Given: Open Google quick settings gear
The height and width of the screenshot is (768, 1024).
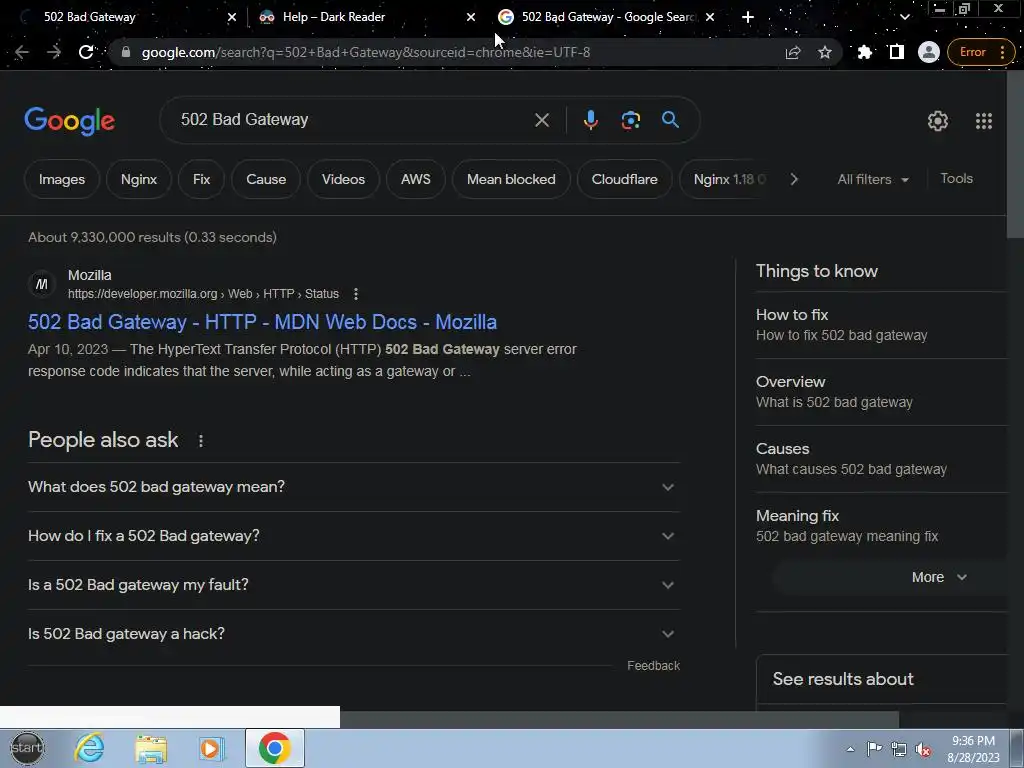Looking at the screenshot, I should point(938,121).
